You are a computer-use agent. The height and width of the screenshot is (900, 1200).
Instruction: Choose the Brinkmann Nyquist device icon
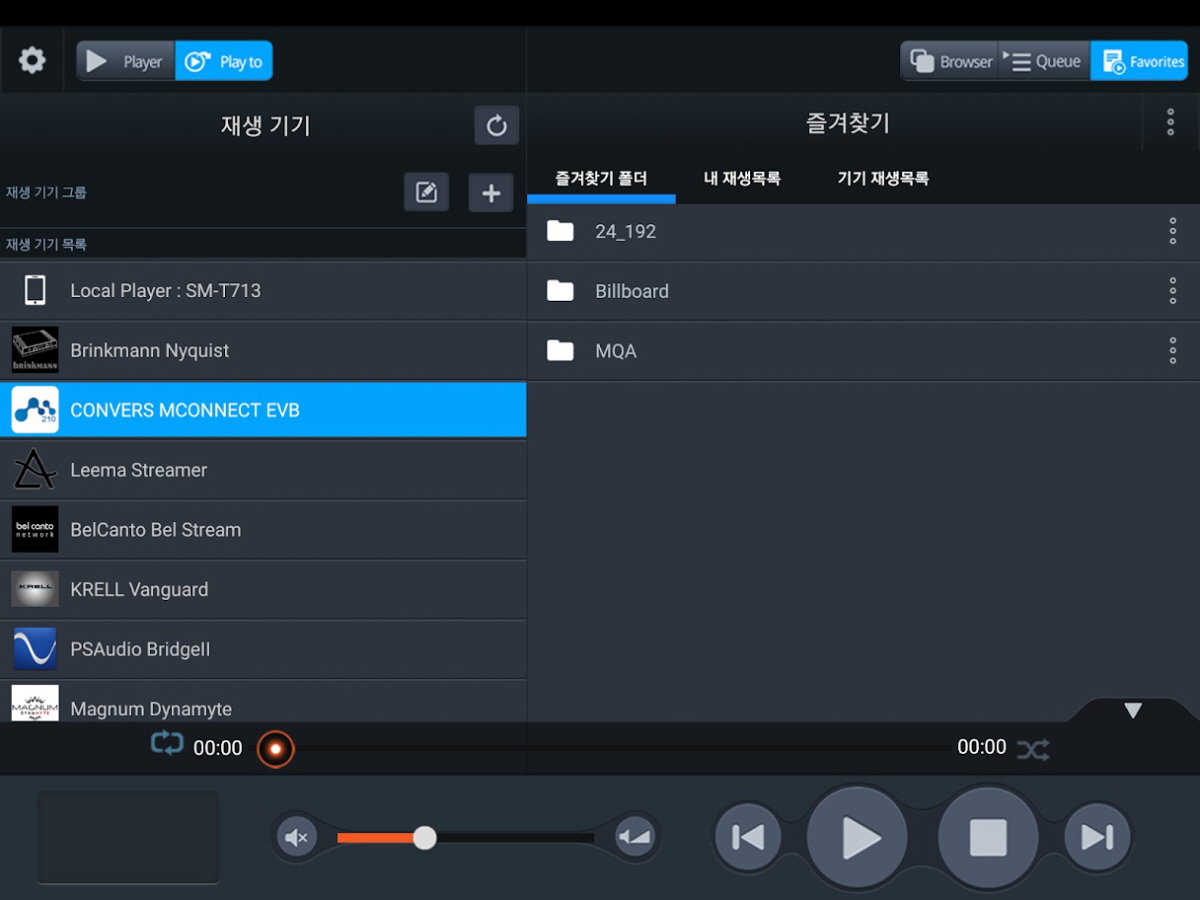[35, 350]
